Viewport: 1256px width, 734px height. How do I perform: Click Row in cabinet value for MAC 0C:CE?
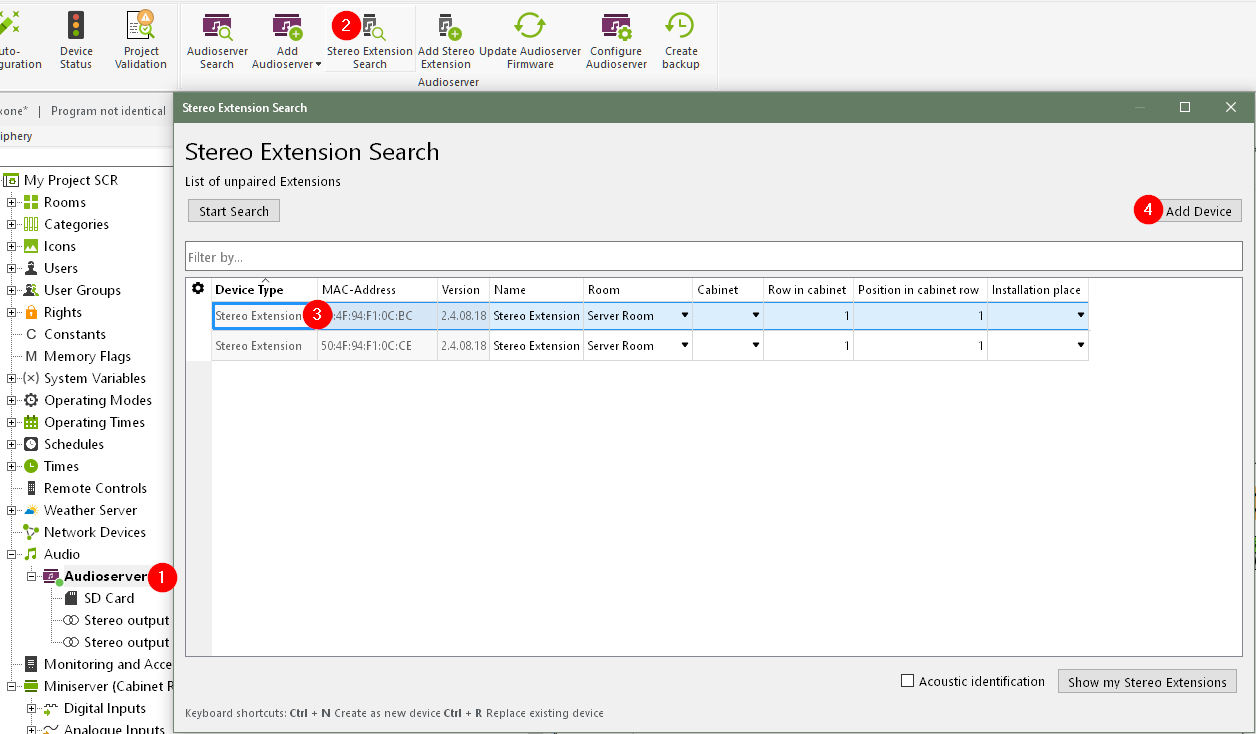[x=809, y=346]
